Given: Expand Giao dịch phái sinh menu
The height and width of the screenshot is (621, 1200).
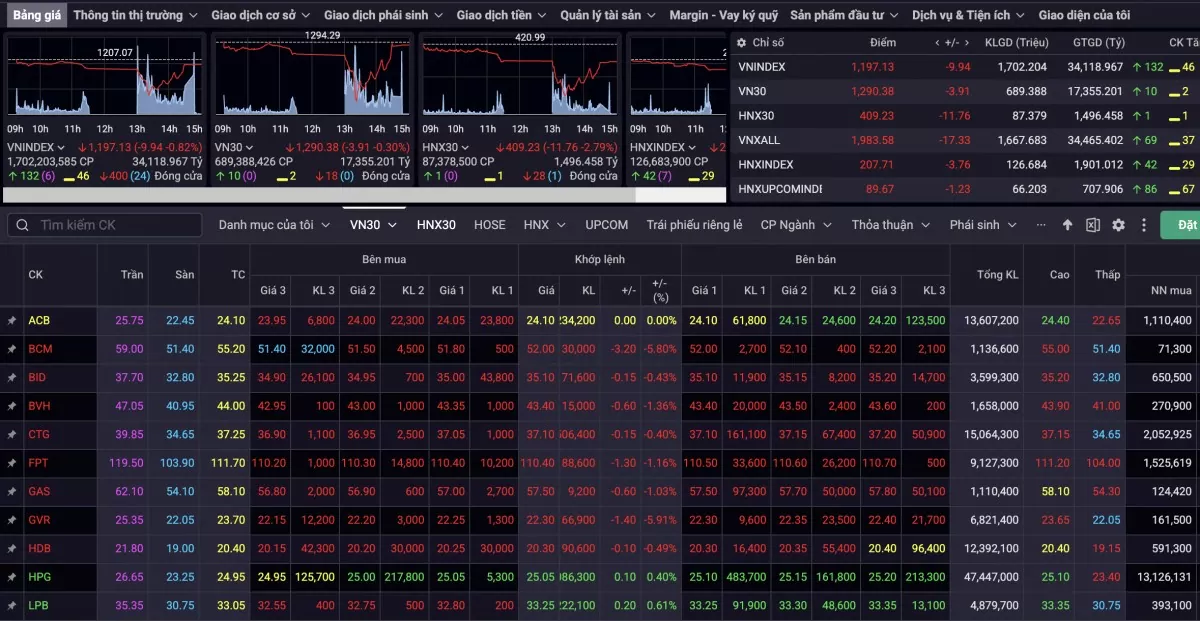Looking at the screenshot, I should (383, 15).
